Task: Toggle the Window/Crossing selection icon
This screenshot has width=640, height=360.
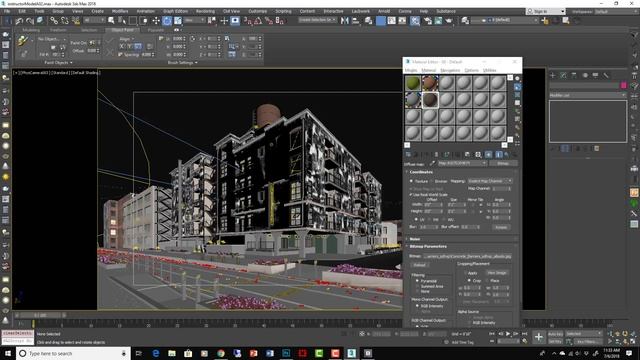Action: click(x=144, y=20)
